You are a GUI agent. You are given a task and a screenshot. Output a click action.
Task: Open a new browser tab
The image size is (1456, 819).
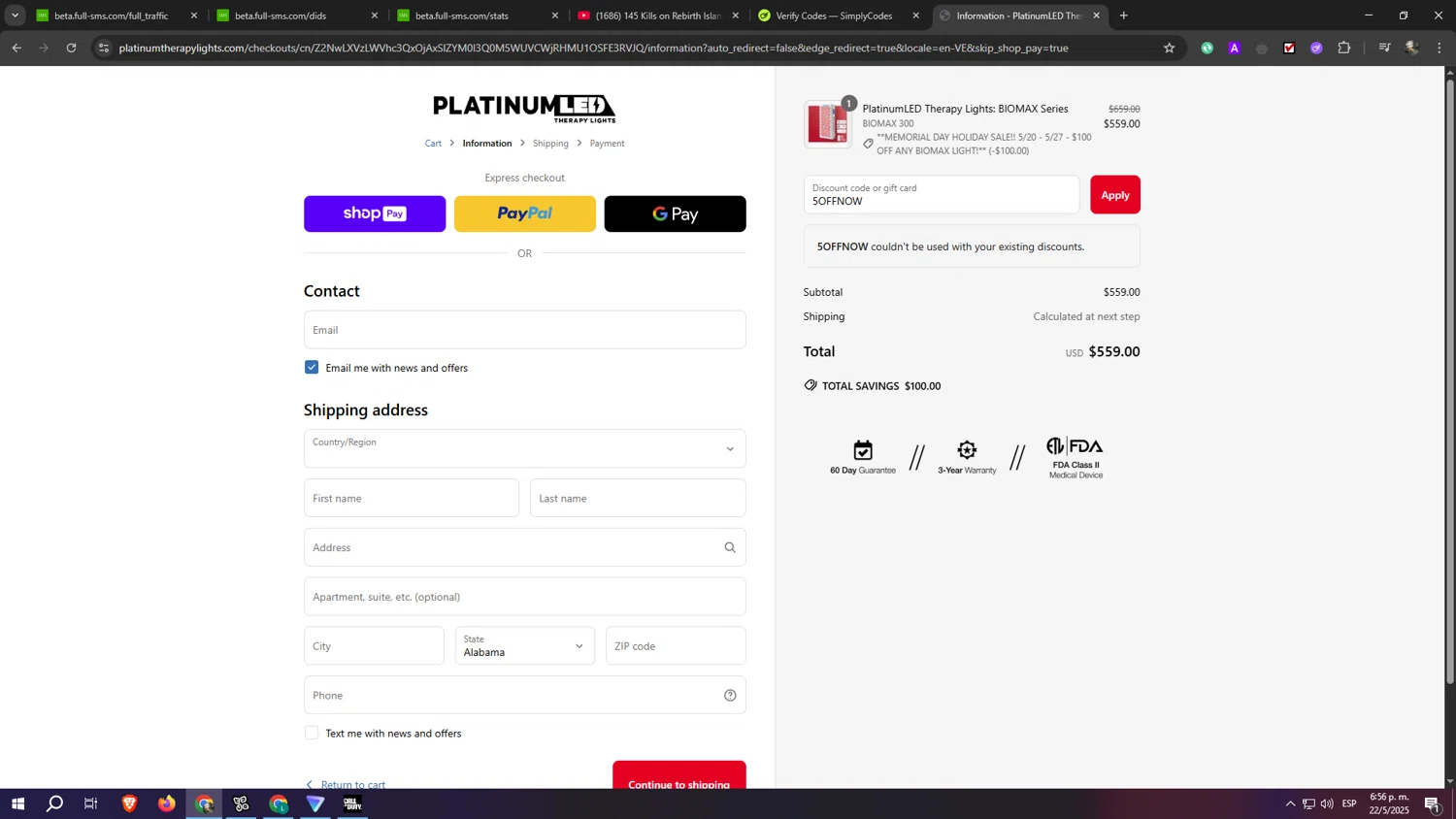click(1124, 16)
